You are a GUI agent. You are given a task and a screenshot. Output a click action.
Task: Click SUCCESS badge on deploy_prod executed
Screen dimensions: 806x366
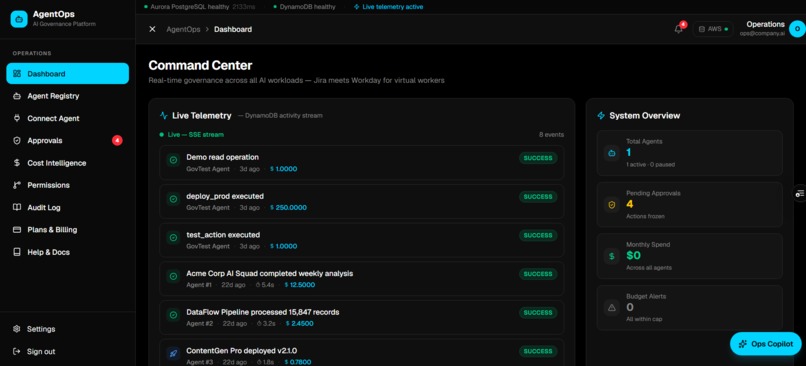[x=538, y=196]
